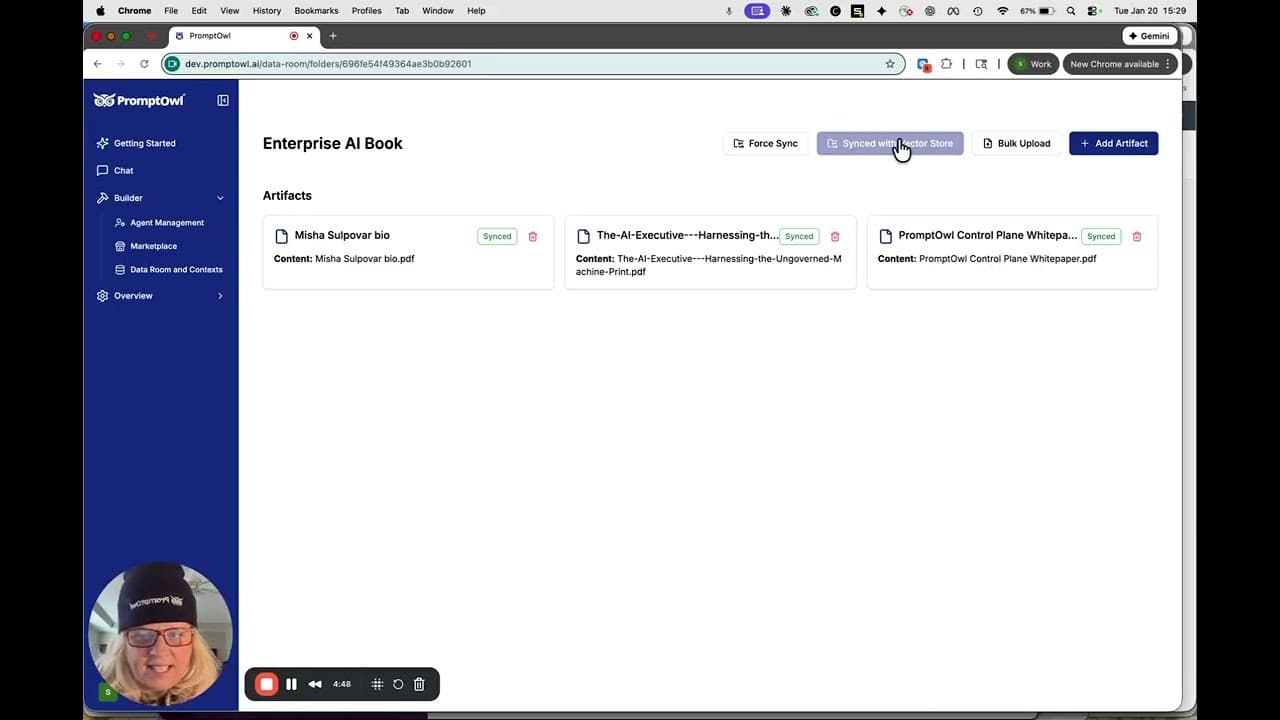This screenshot has width=1280, height=720.
Task: Collapse the sidebar using the panel icon
Action: click(x=223, y=100)
